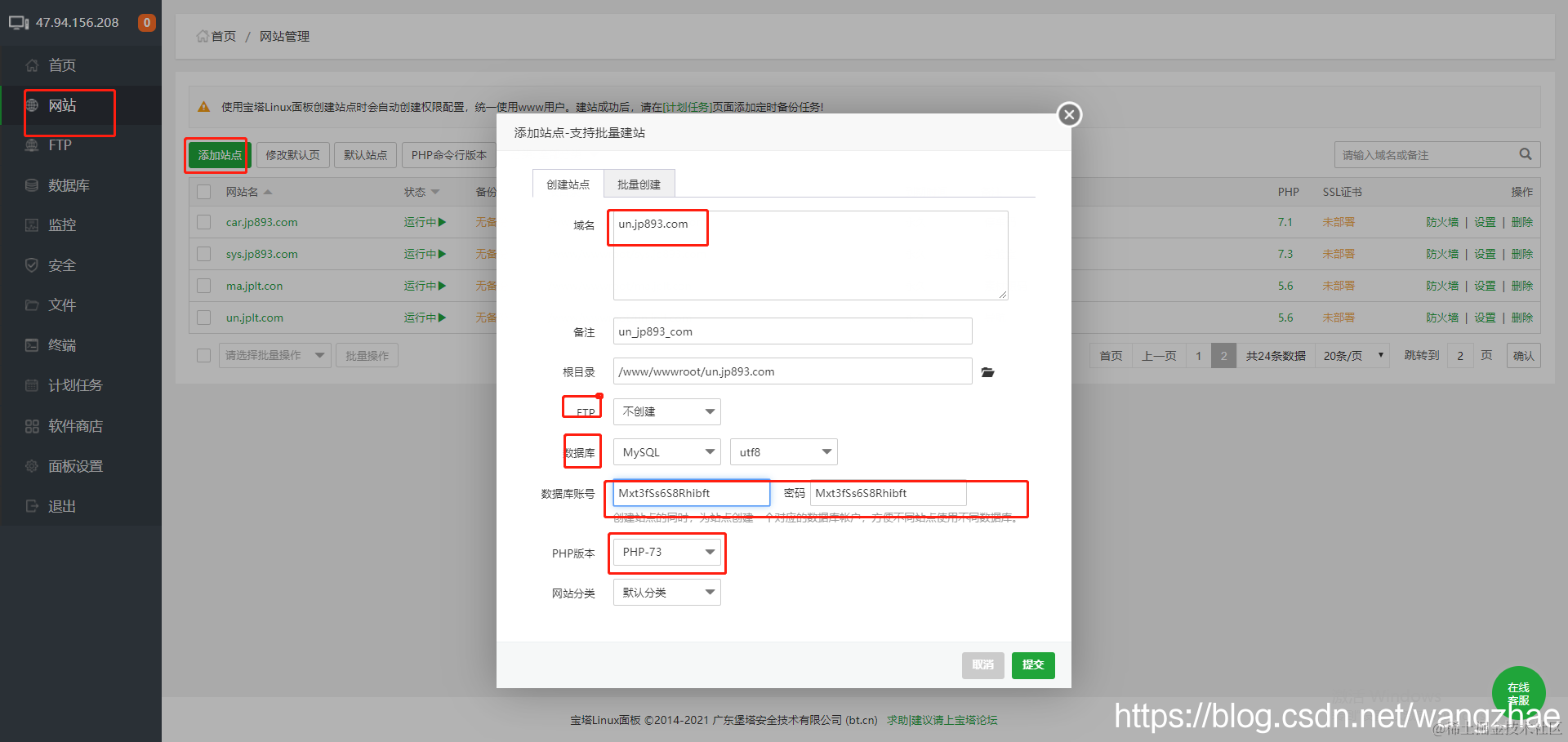Sort by 网站名 arrow icon
The image size is (1568, 742).
[x=268, y=192]
